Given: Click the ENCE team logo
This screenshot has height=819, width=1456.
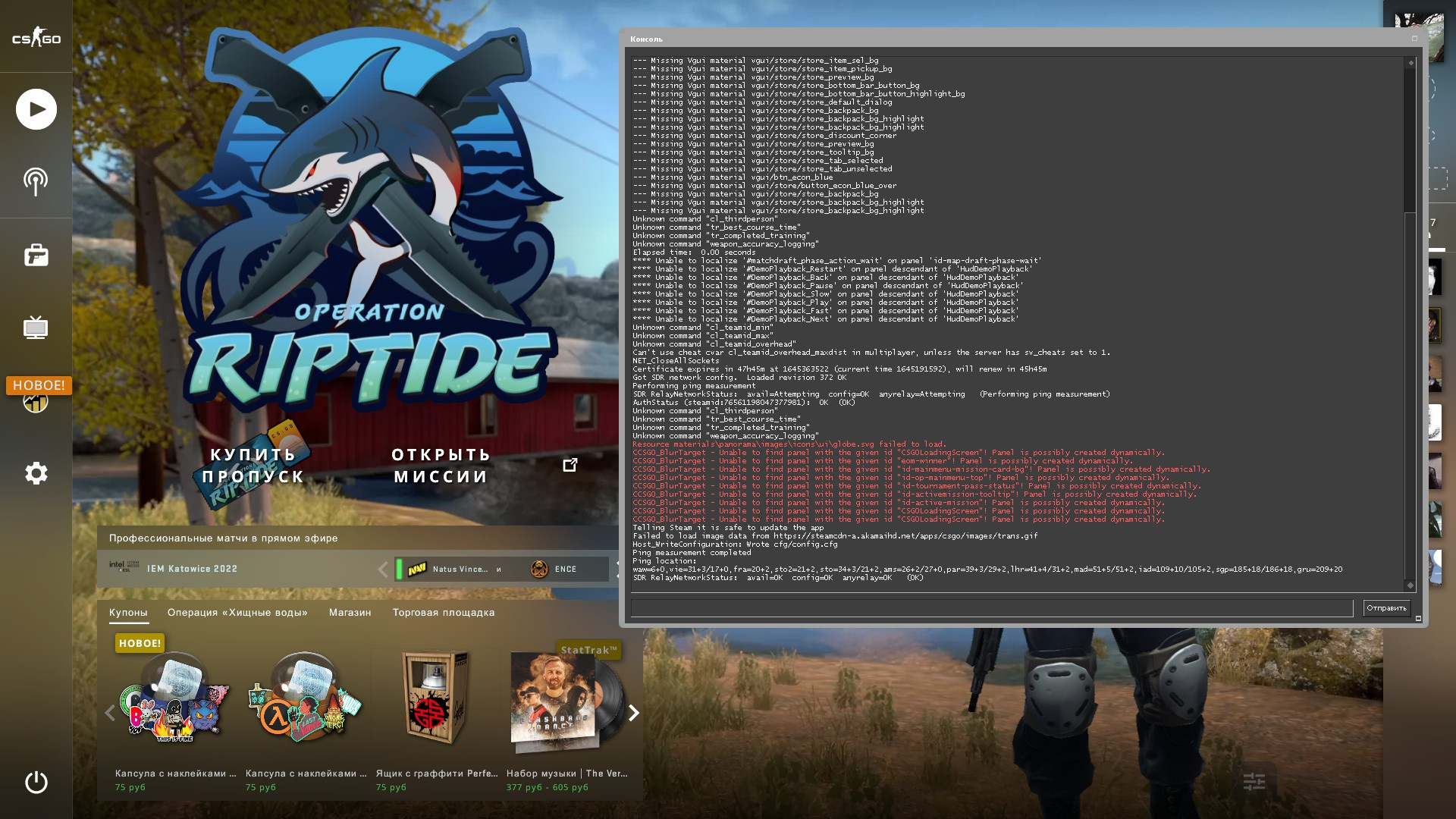Looking at the screenshot, I should click(539, 569).
